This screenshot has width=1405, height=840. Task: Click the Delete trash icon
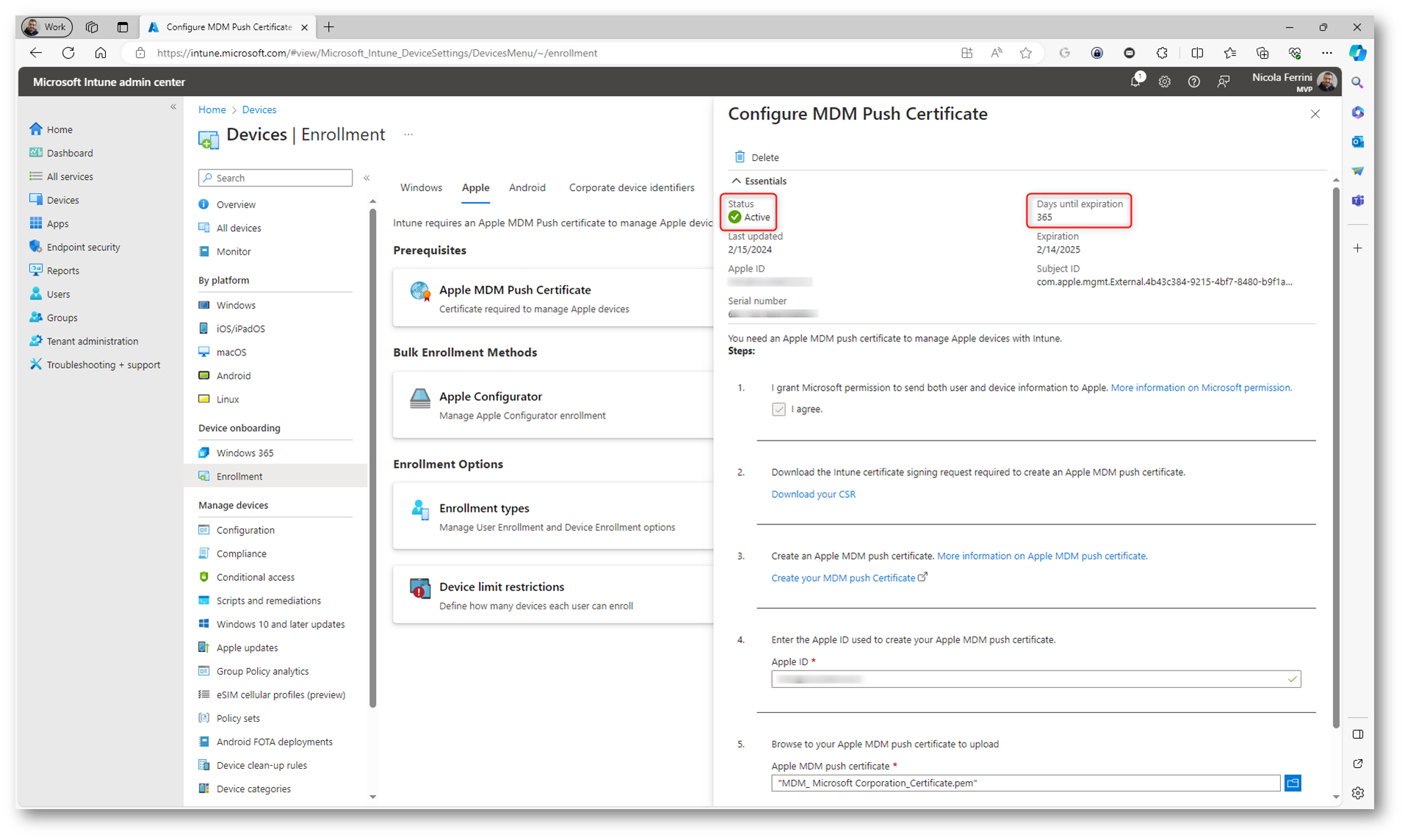740,157
